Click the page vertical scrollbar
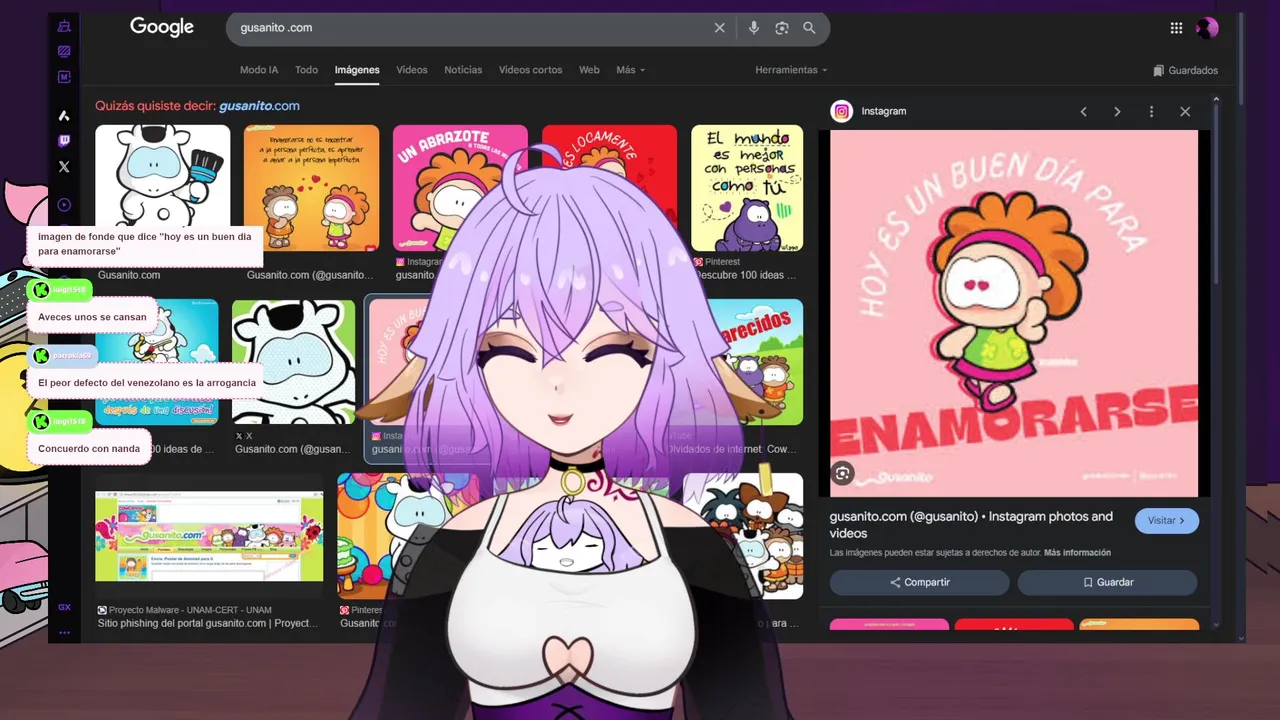 point(1241,60)
